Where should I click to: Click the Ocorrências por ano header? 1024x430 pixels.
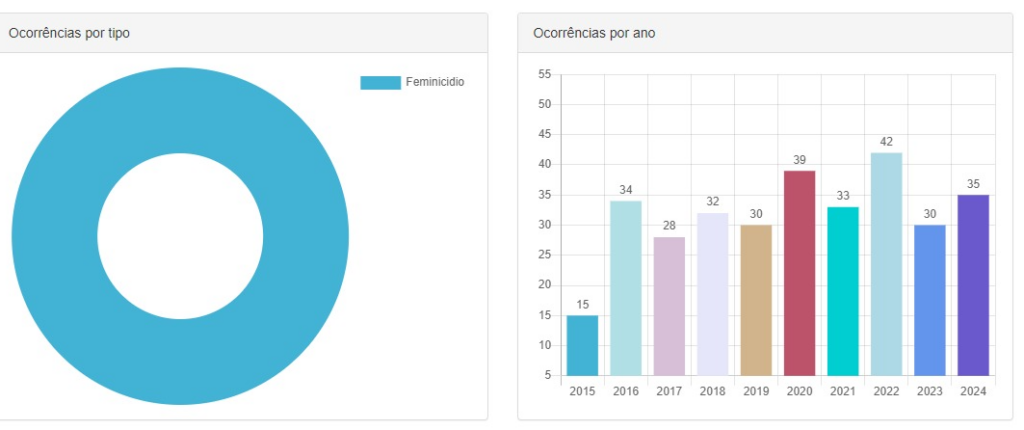coord(594,33)
